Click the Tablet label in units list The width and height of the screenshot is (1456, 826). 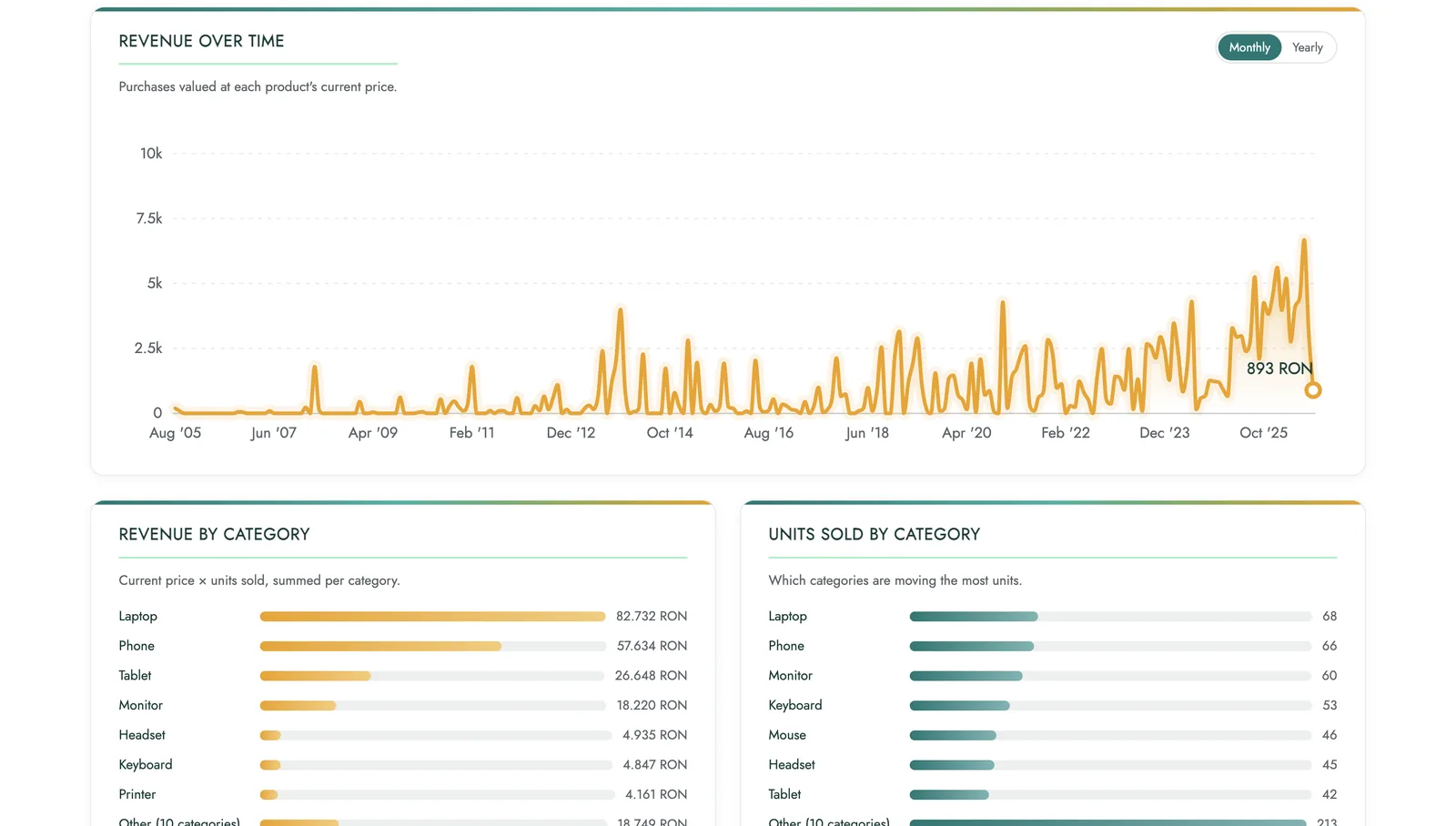coord(784,794)
